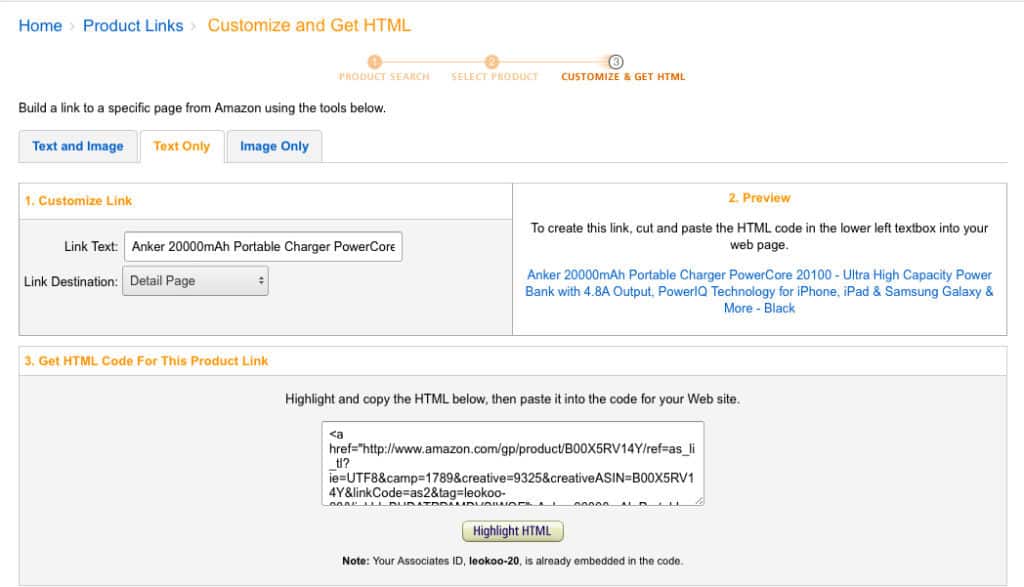Screen dimensions: 1024x587
Task: Click the Link Destination stepper arrows
Action: 259,281
